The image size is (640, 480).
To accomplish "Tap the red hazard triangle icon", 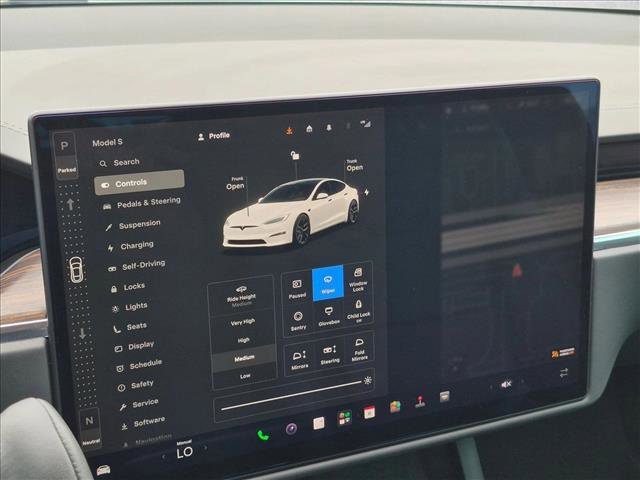I will tap(517, 271).
